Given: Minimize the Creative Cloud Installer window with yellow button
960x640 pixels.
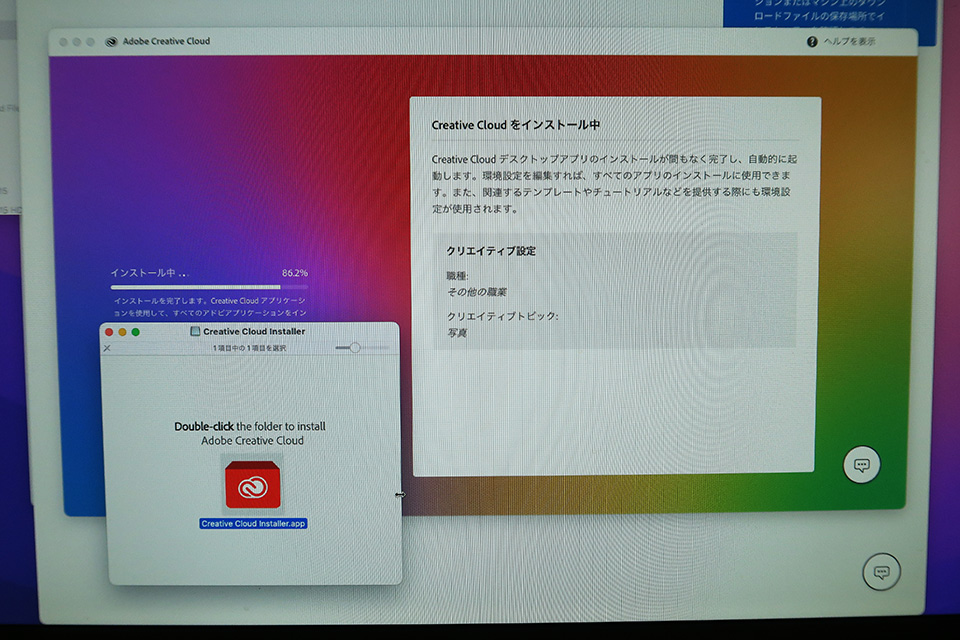Looking at the screenshot, I should (x=122, y=332).
